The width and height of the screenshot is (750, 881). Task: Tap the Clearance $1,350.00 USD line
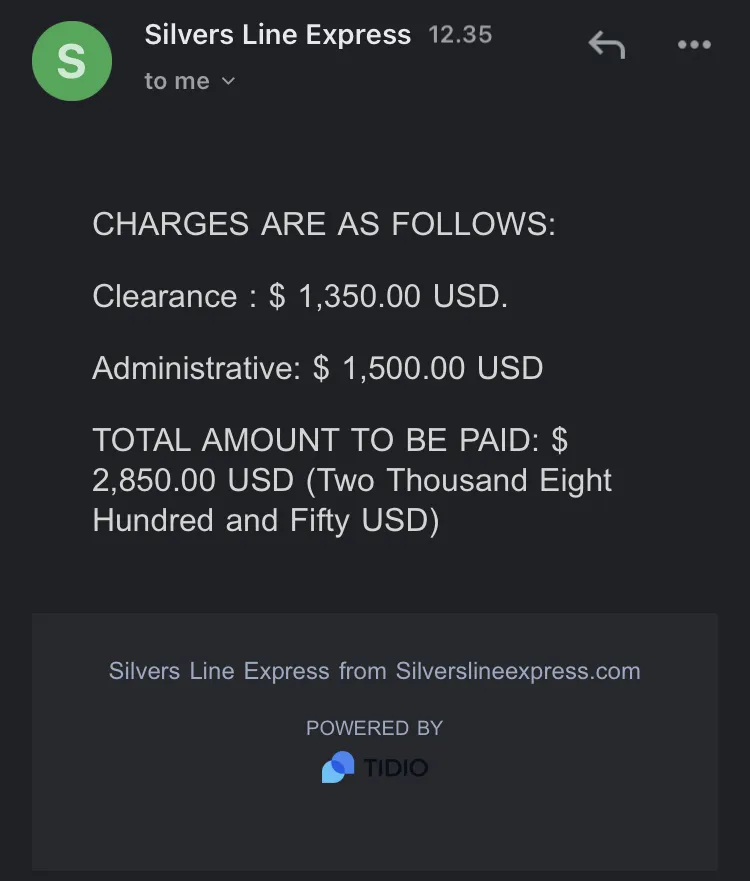tap(300, 296)
